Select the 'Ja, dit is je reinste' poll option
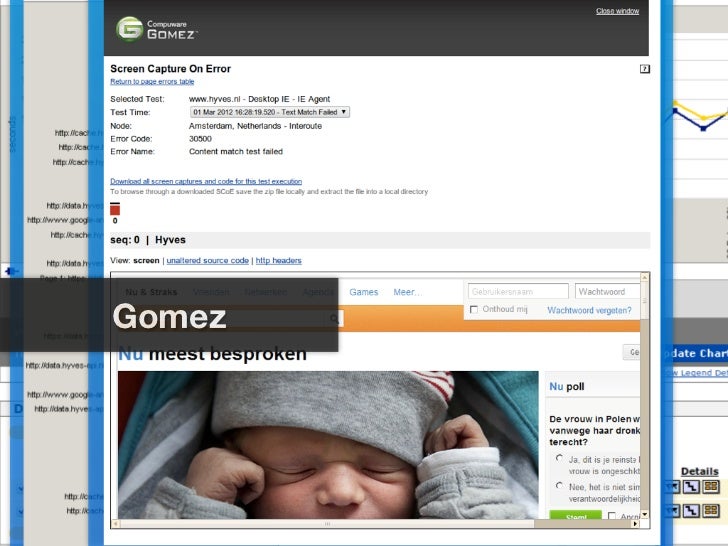This screenshot has height=546, width=728. (x=559, y=458)
